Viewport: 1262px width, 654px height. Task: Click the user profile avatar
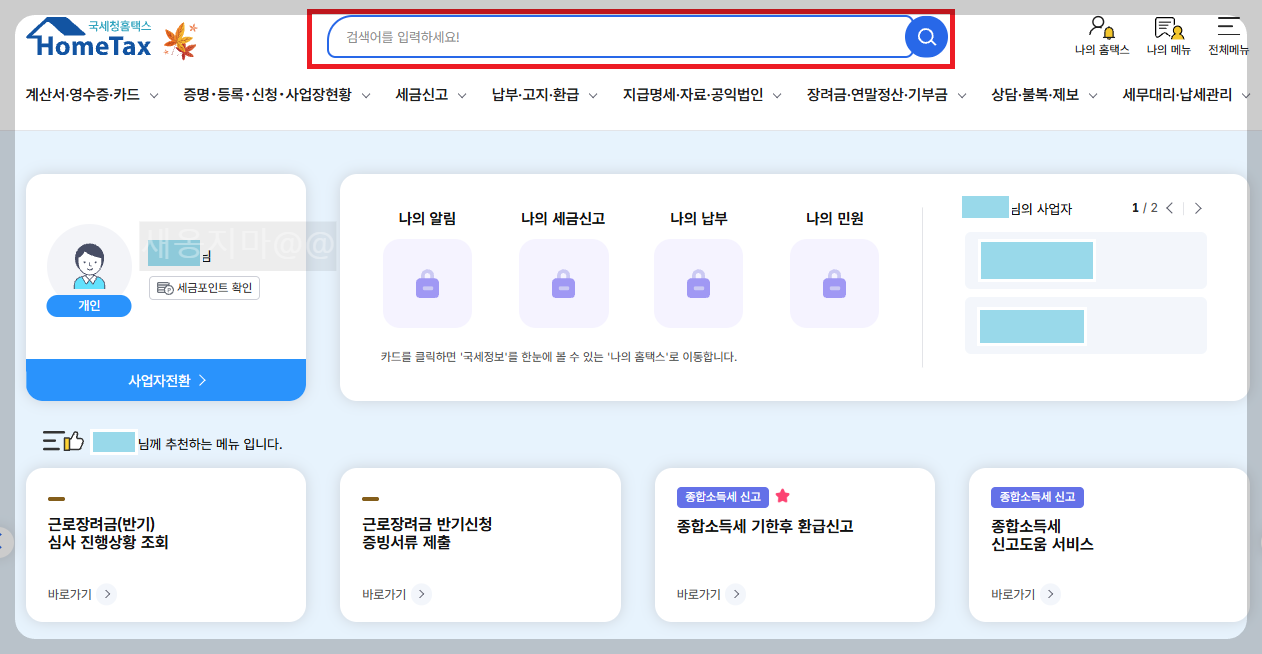[x=89, y=264]
